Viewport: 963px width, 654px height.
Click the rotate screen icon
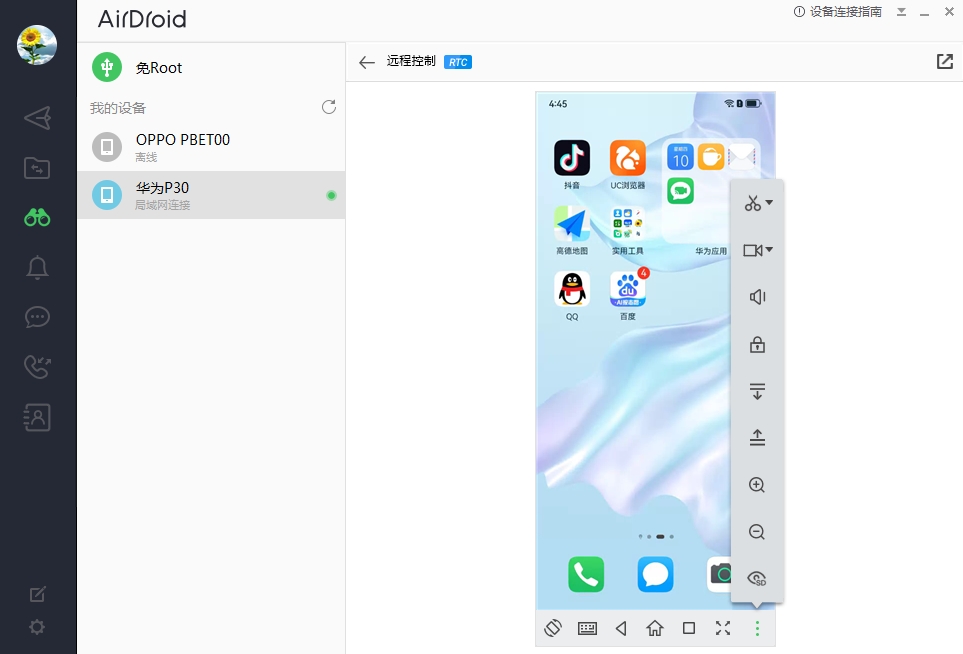tap(553, 628)
